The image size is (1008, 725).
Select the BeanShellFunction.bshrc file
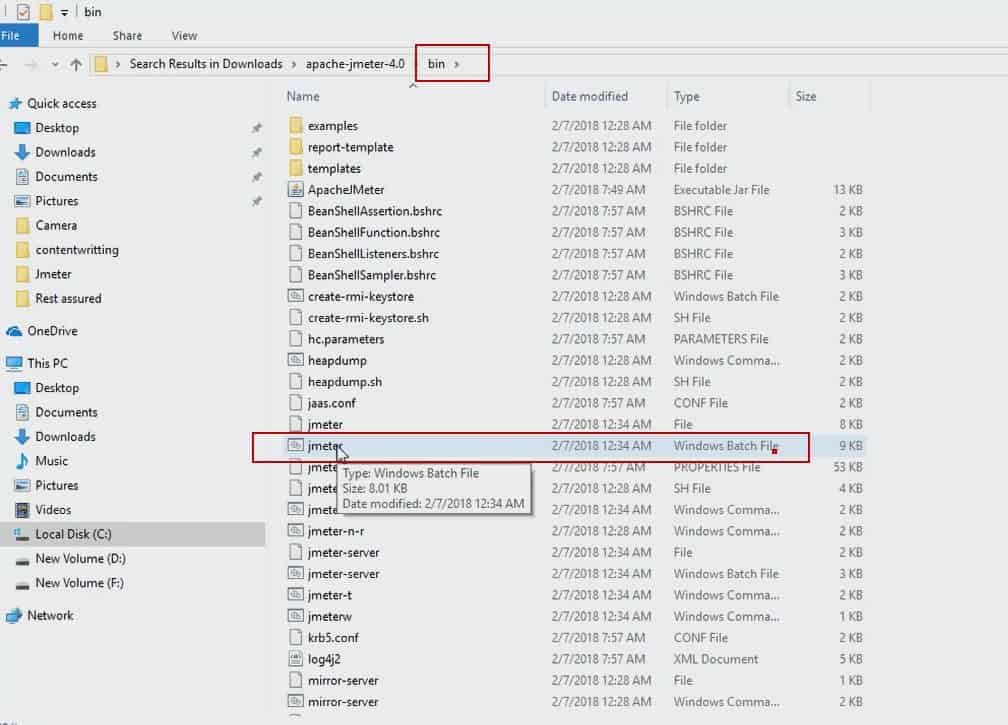click(374, 232)
